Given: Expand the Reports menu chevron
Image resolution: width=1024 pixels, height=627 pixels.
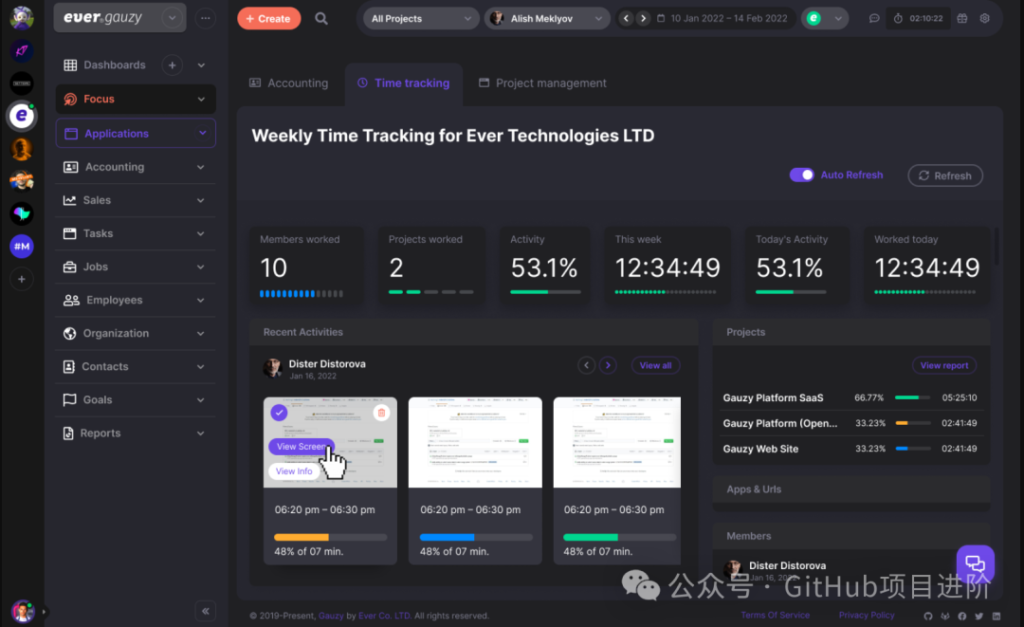Looking at the screenshot, I should click(x=200, y=433).
